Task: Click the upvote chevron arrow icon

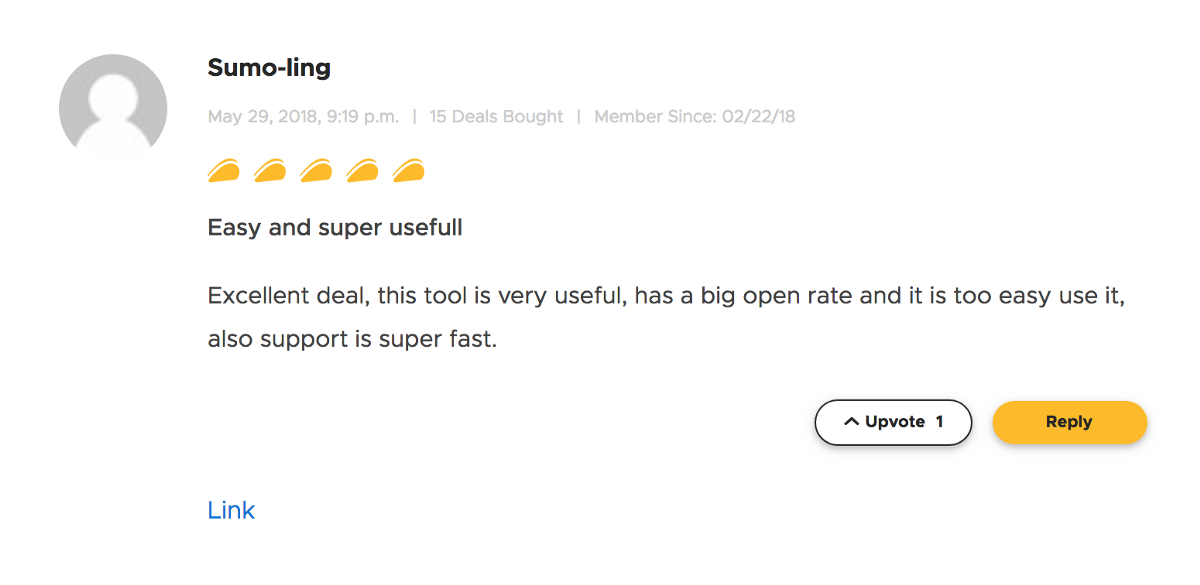Action: click(x=852, y=422)
